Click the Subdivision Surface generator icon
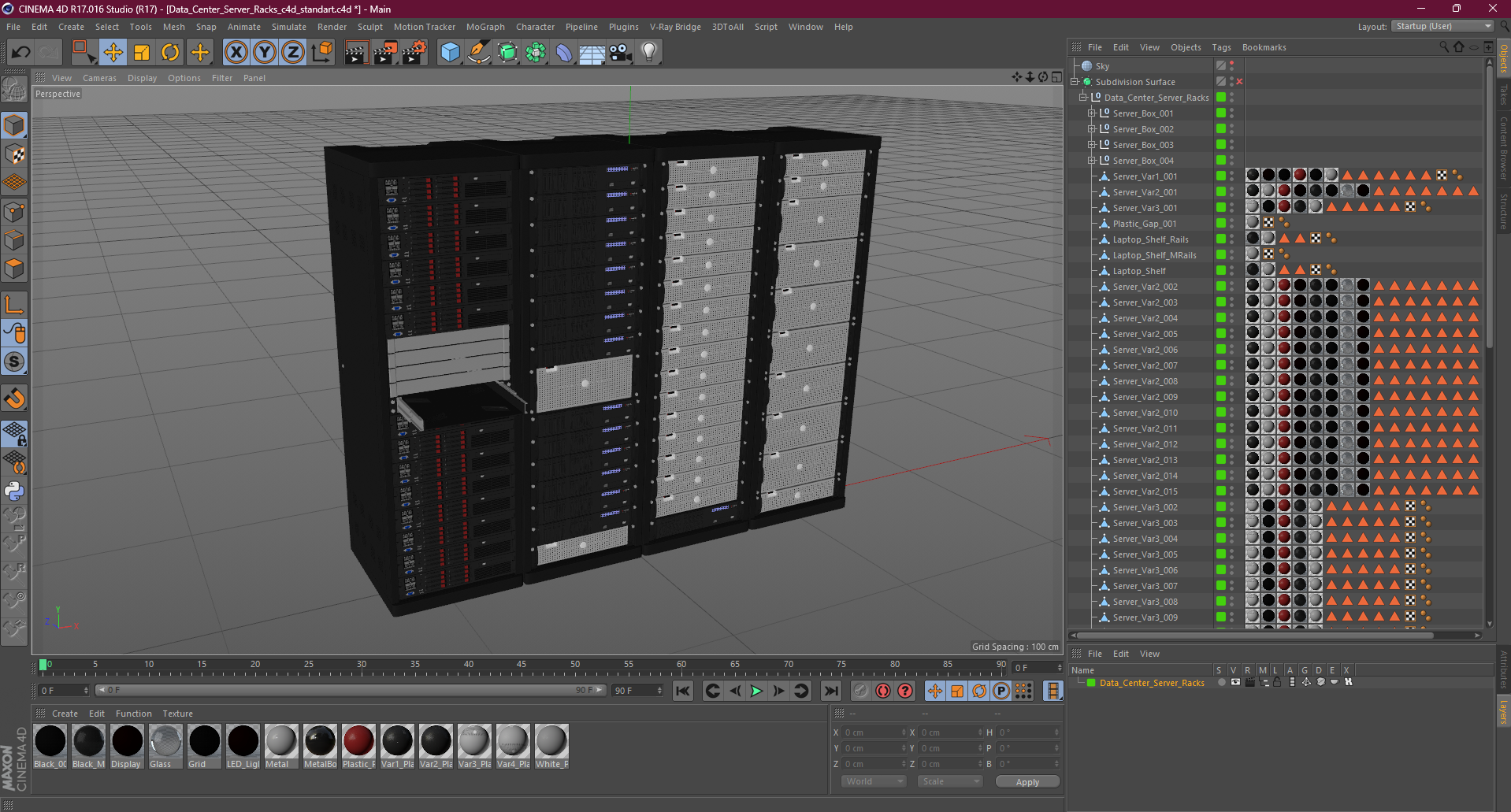 pyautogui.click(x=508, y=53)
